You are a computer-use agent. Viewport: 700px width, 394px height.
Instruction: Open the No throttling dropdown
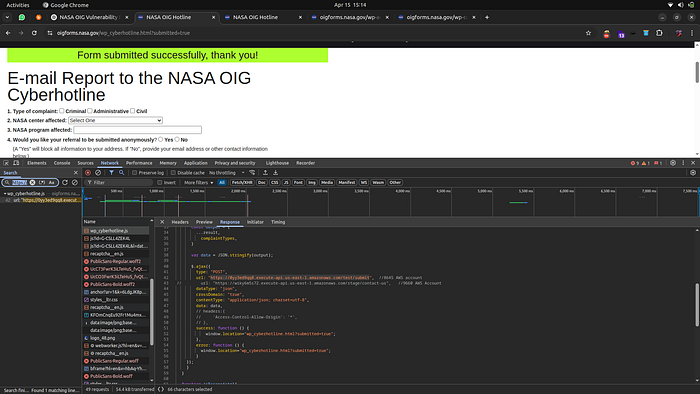[x=227, y=173]
